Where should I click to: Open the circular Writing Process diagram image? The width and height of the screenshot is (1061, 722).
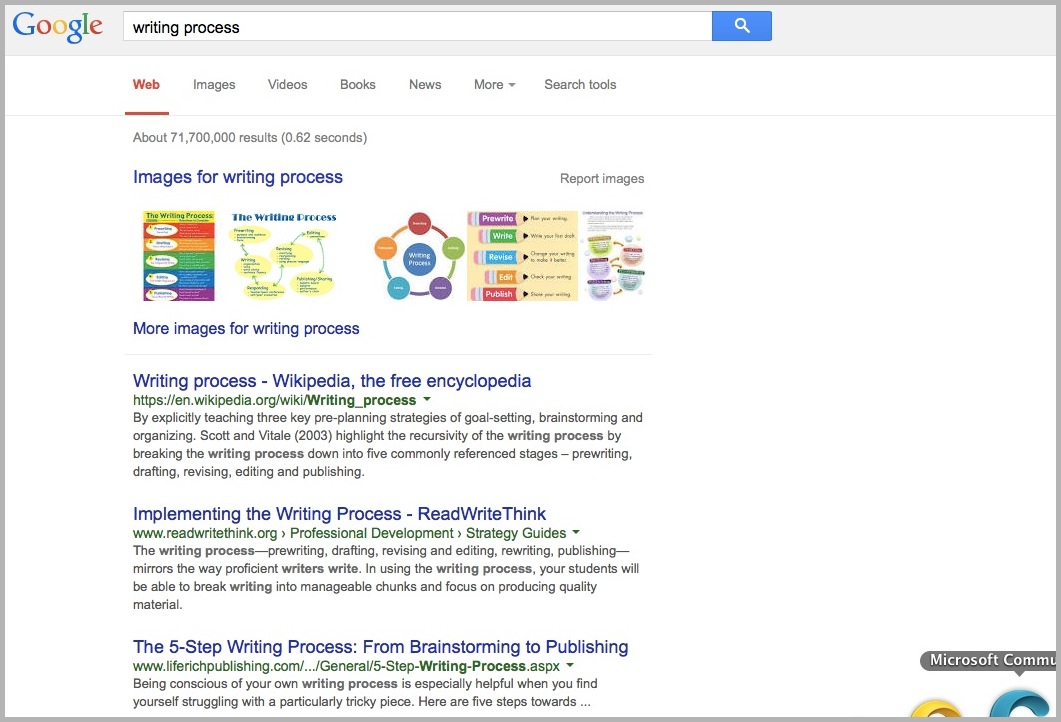419,255
